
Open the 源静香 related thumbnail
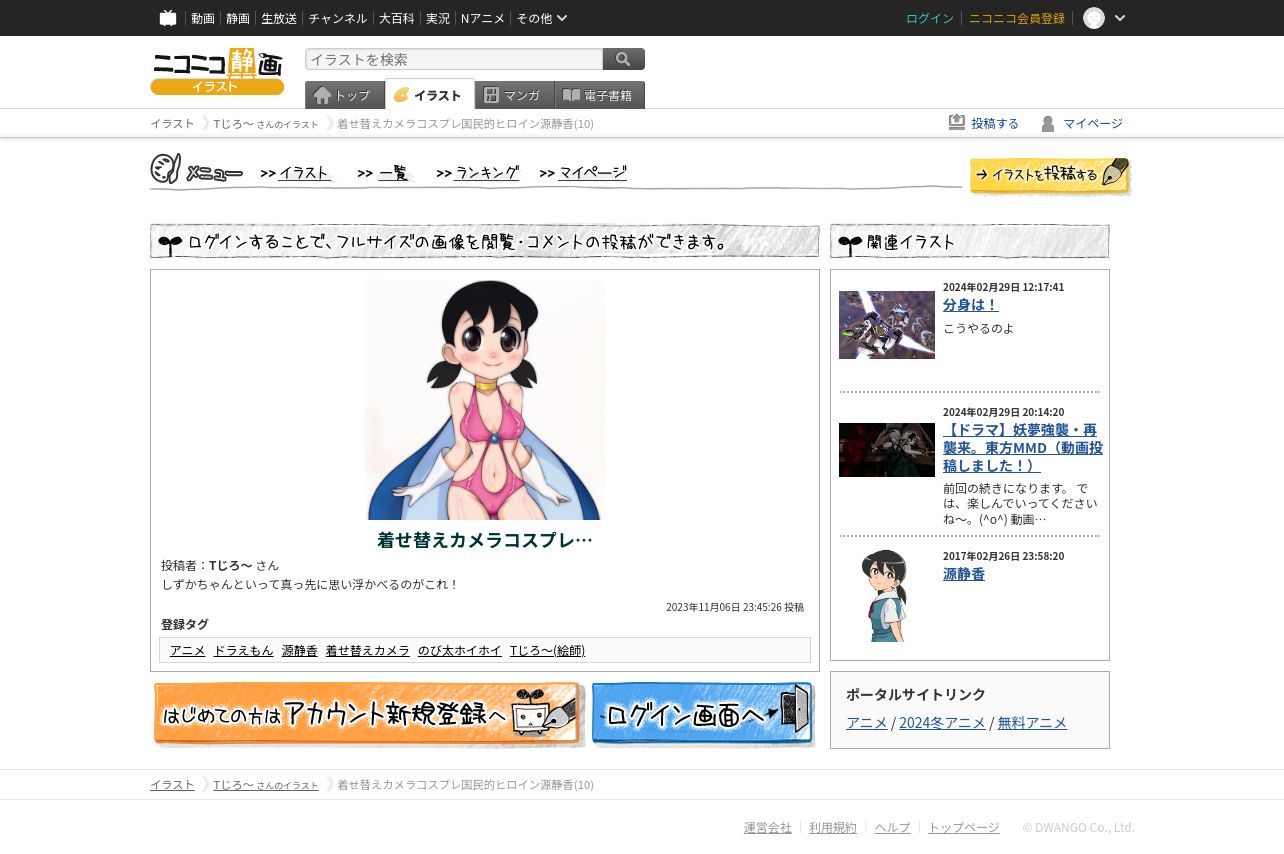[x=885, y=596]
